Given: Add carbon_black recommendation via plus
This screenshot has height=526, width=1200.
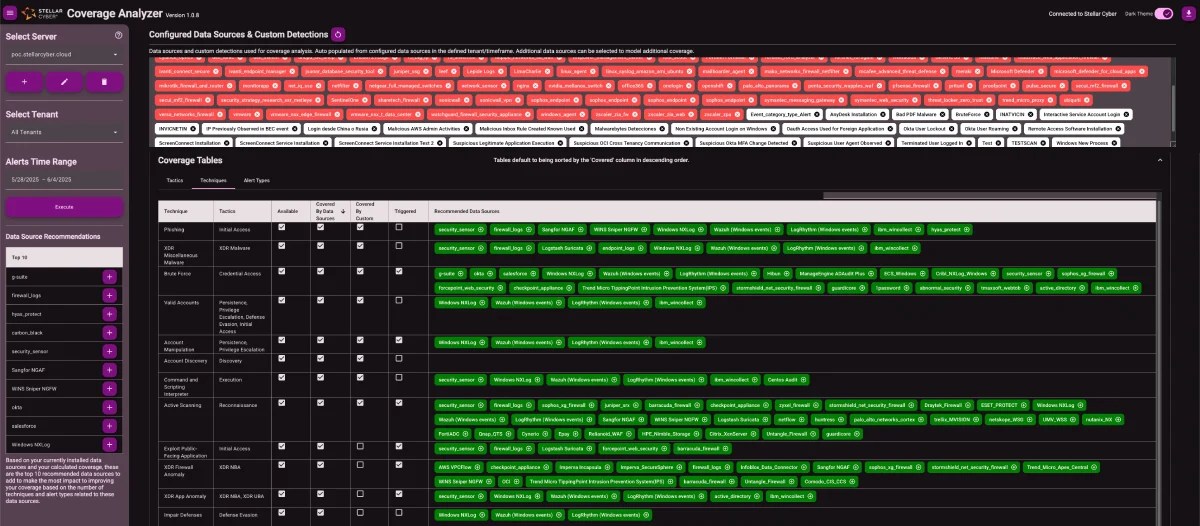Looking at the screenshot, I should point(109,333).
